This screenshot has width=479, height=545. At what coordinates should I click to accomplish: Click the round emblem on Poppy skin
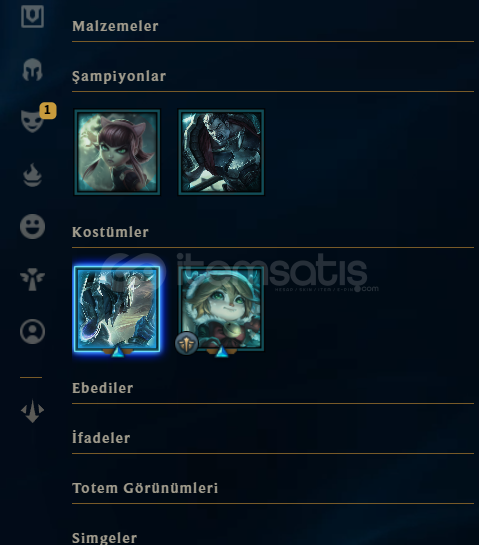pyautogui.click(x=186, y=343)
